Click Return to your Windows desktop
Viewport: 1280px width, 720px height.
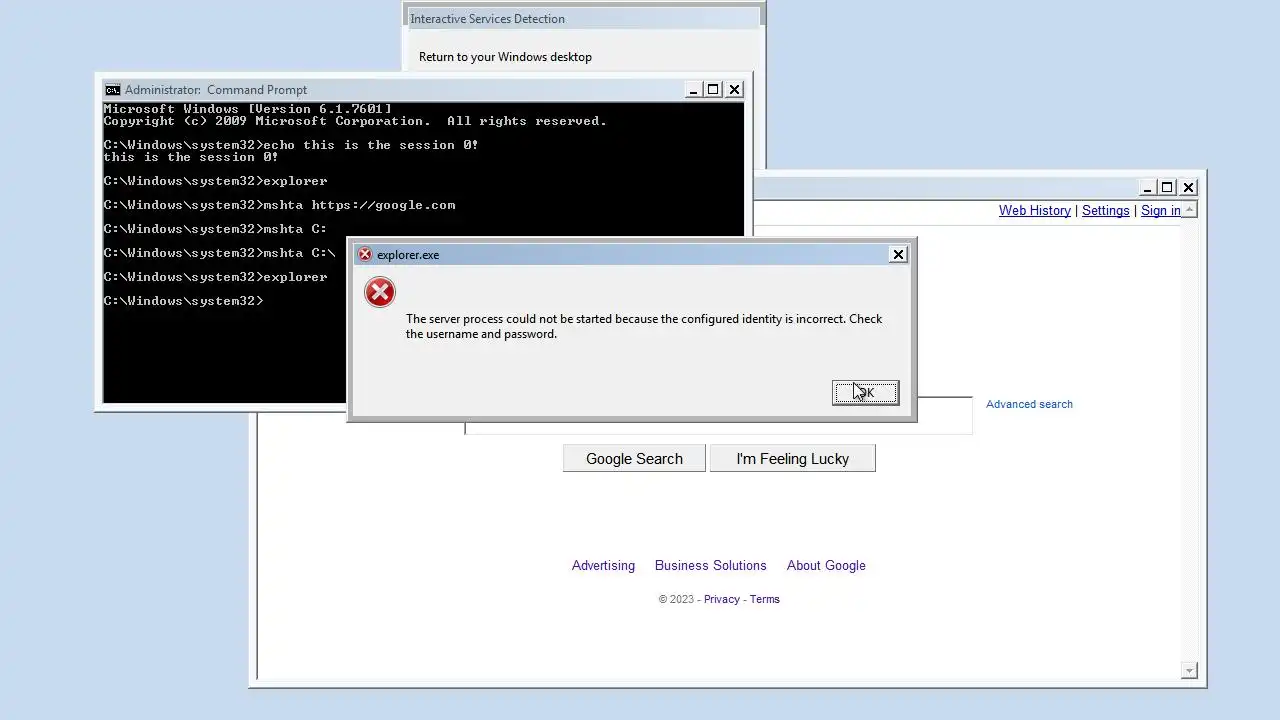505,57
